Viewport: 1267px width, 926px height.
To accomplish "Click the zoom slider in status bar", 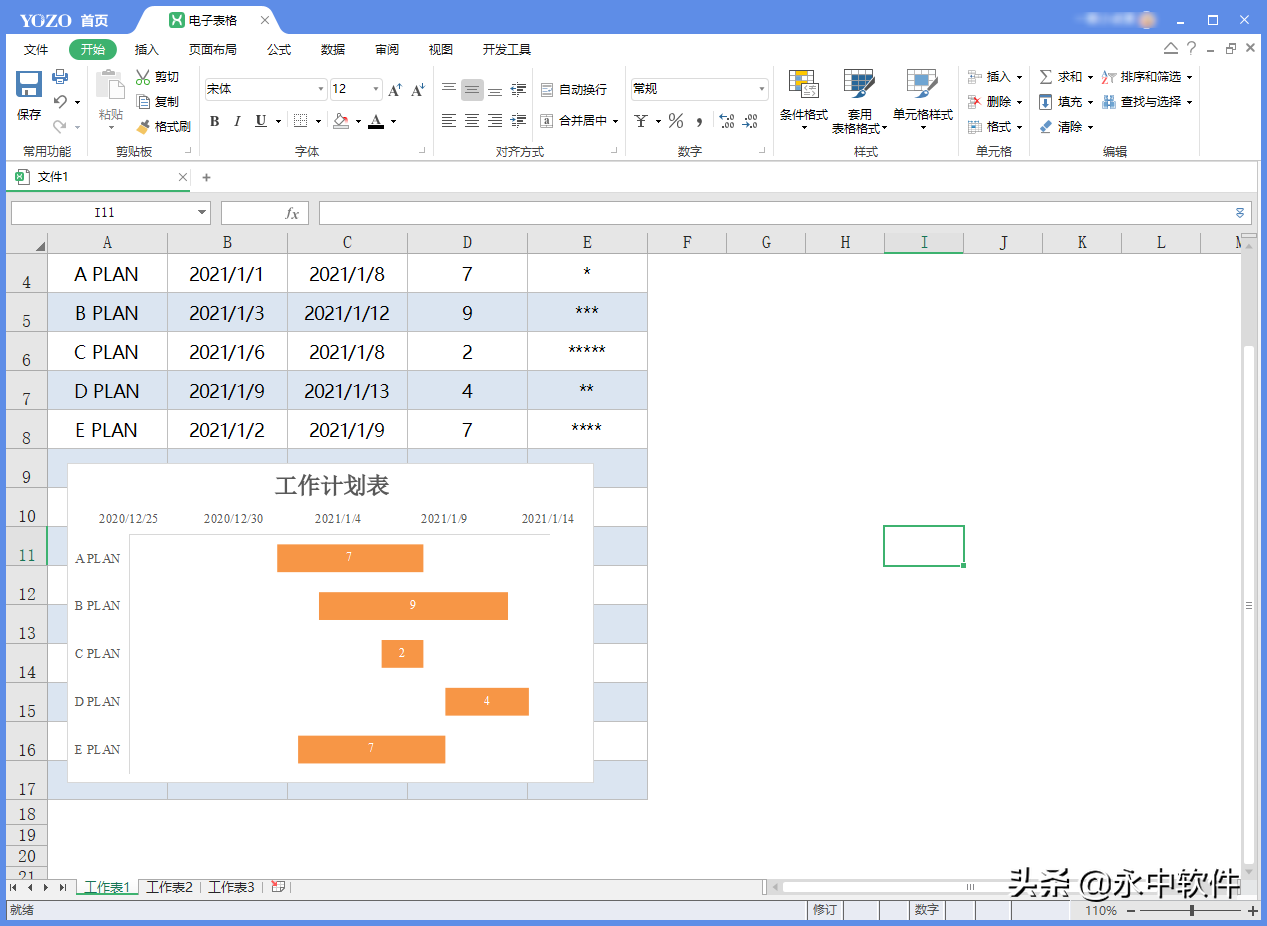I will (x=1191, y=911).
